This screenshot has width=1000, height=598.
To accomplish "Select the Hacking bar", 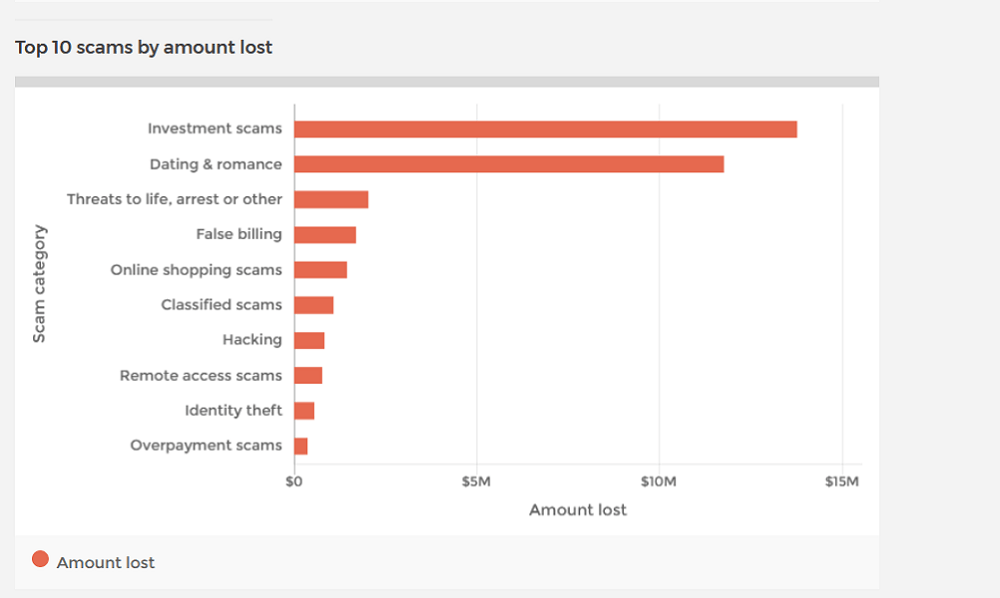I will tap(309, 340).
